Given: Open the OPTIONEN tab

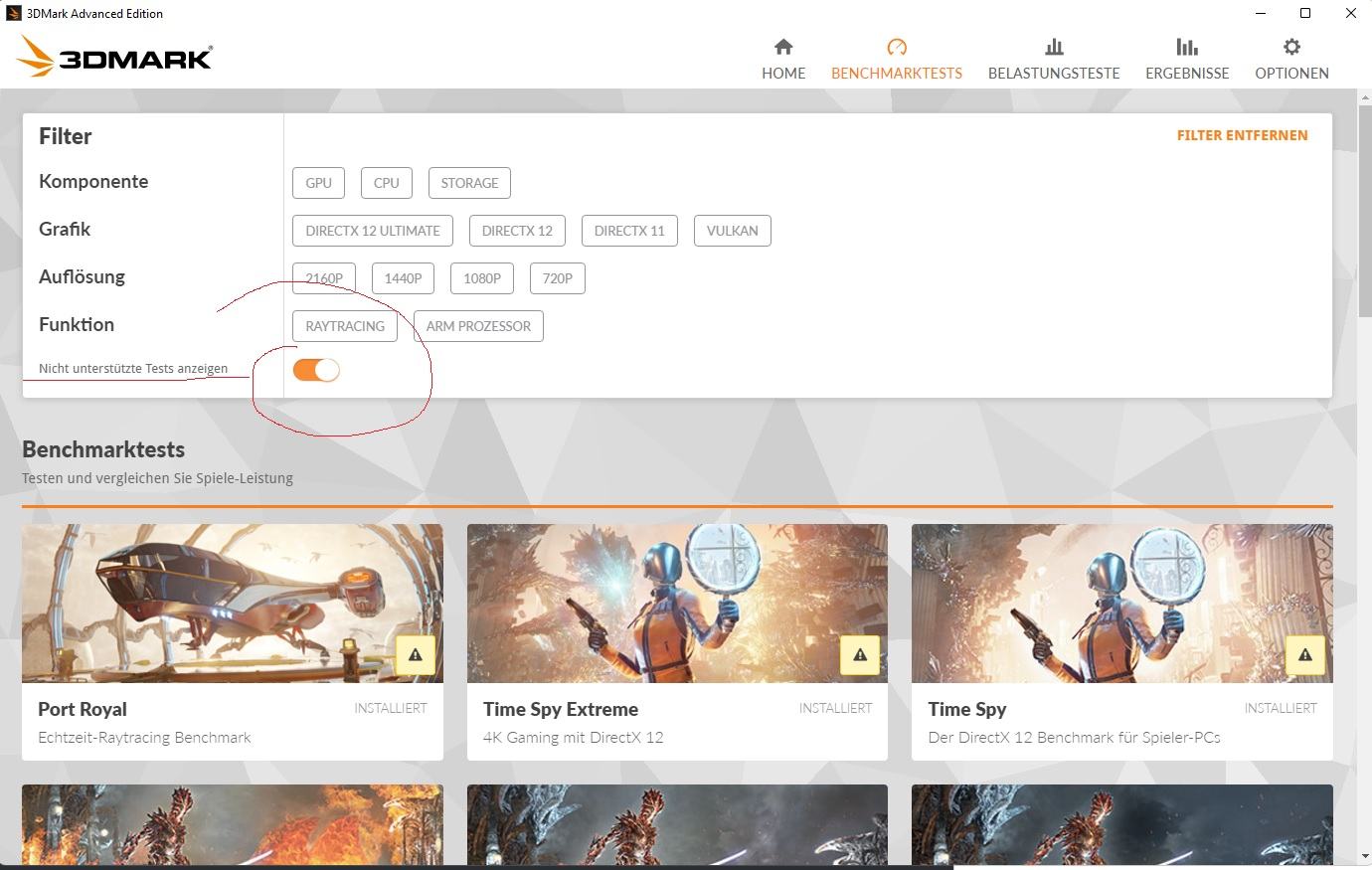Looking at the screenshot, I should coord(1291,60).
